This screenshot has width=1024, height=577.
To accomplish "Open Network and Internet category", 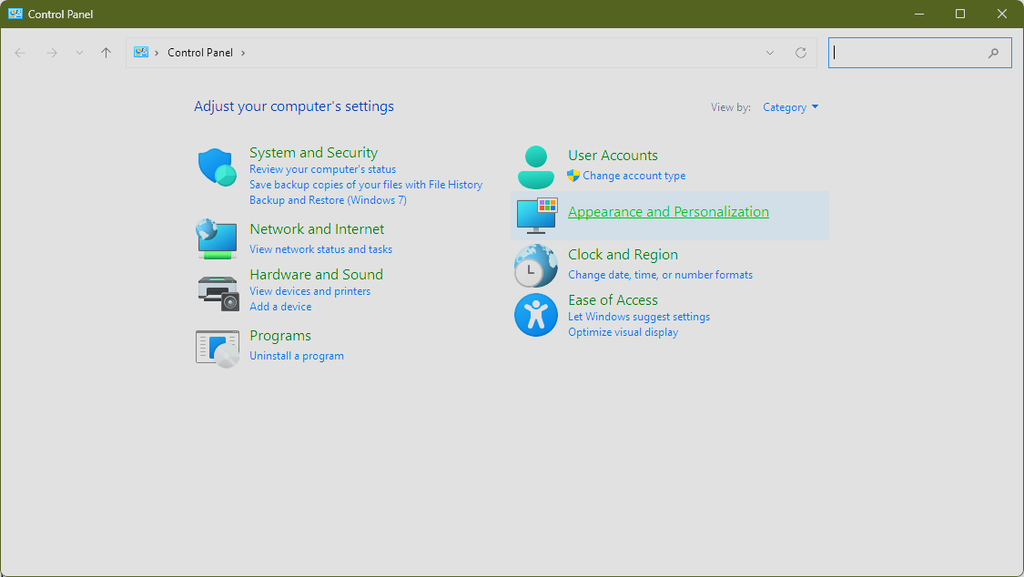I will point(317,229).
